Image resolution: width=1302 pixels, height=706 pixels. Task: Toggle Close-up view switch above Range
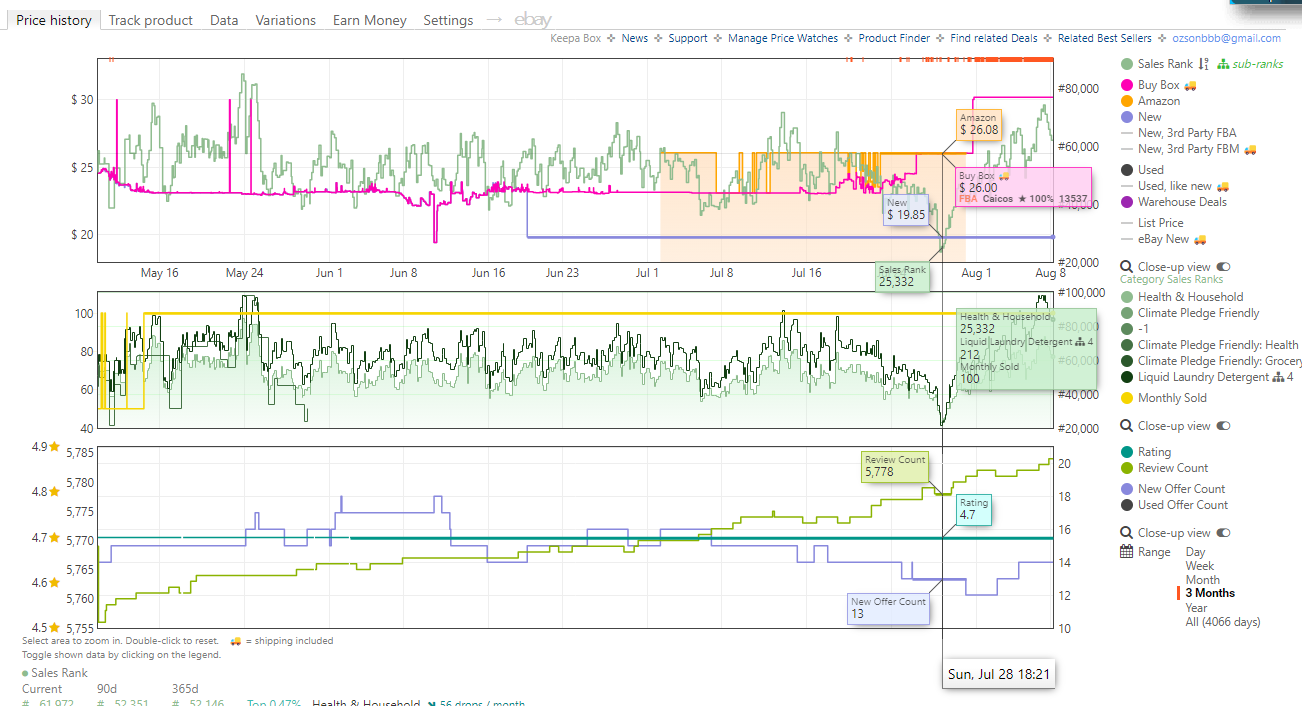(x=1224, y=533)
